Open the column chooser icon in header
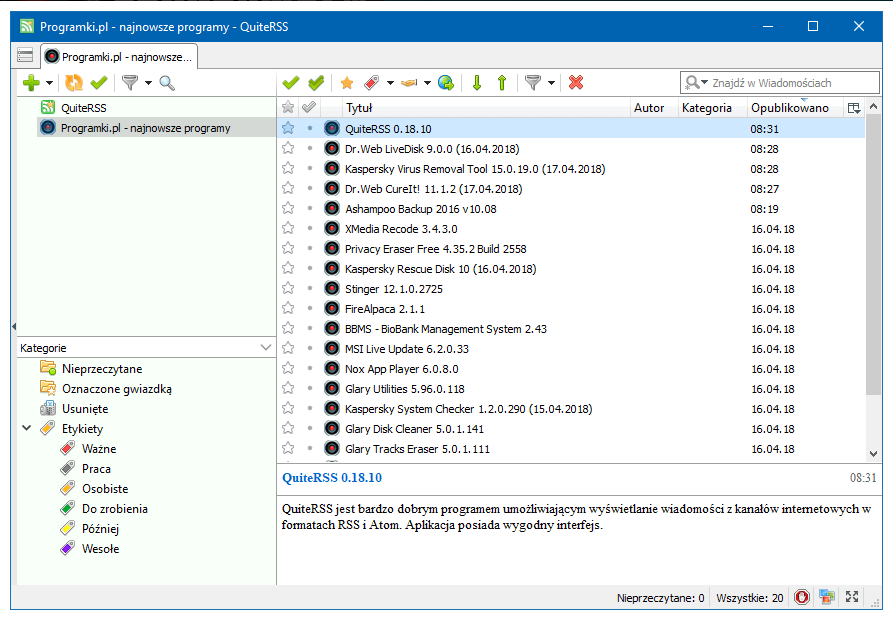Viewport: 893px width, 619px height. 854,108
